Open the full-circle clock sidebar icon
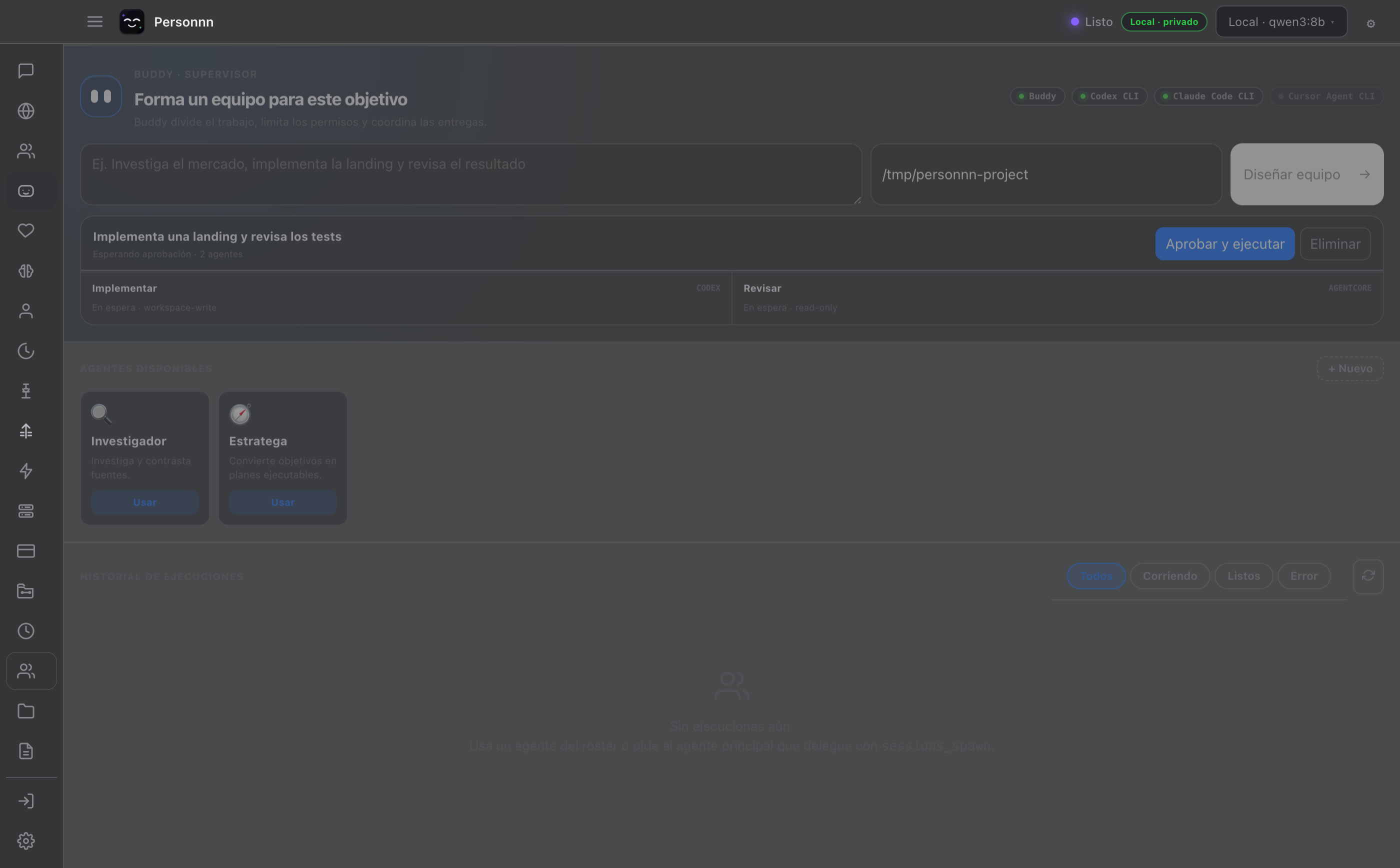The image size is (1400, 868). (26, 631)
